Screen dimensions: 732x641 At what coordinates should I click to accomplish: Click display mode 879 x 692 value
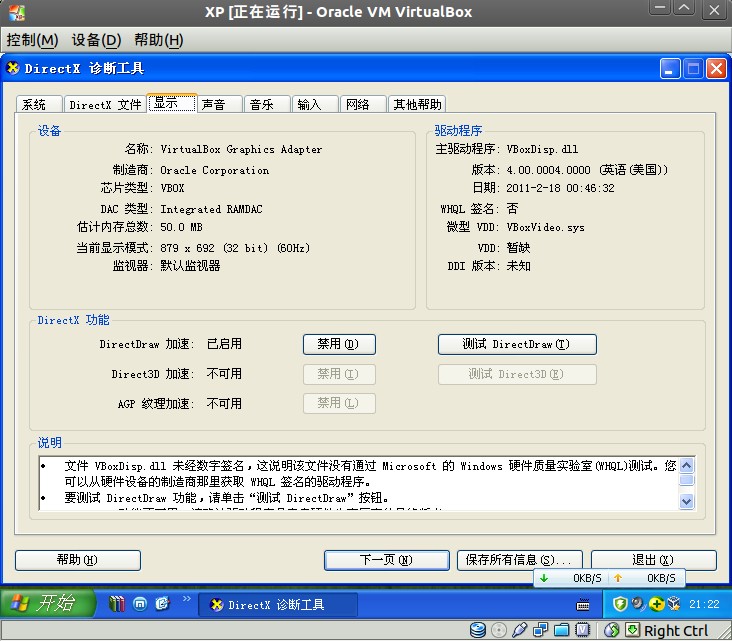click(235, 248)
